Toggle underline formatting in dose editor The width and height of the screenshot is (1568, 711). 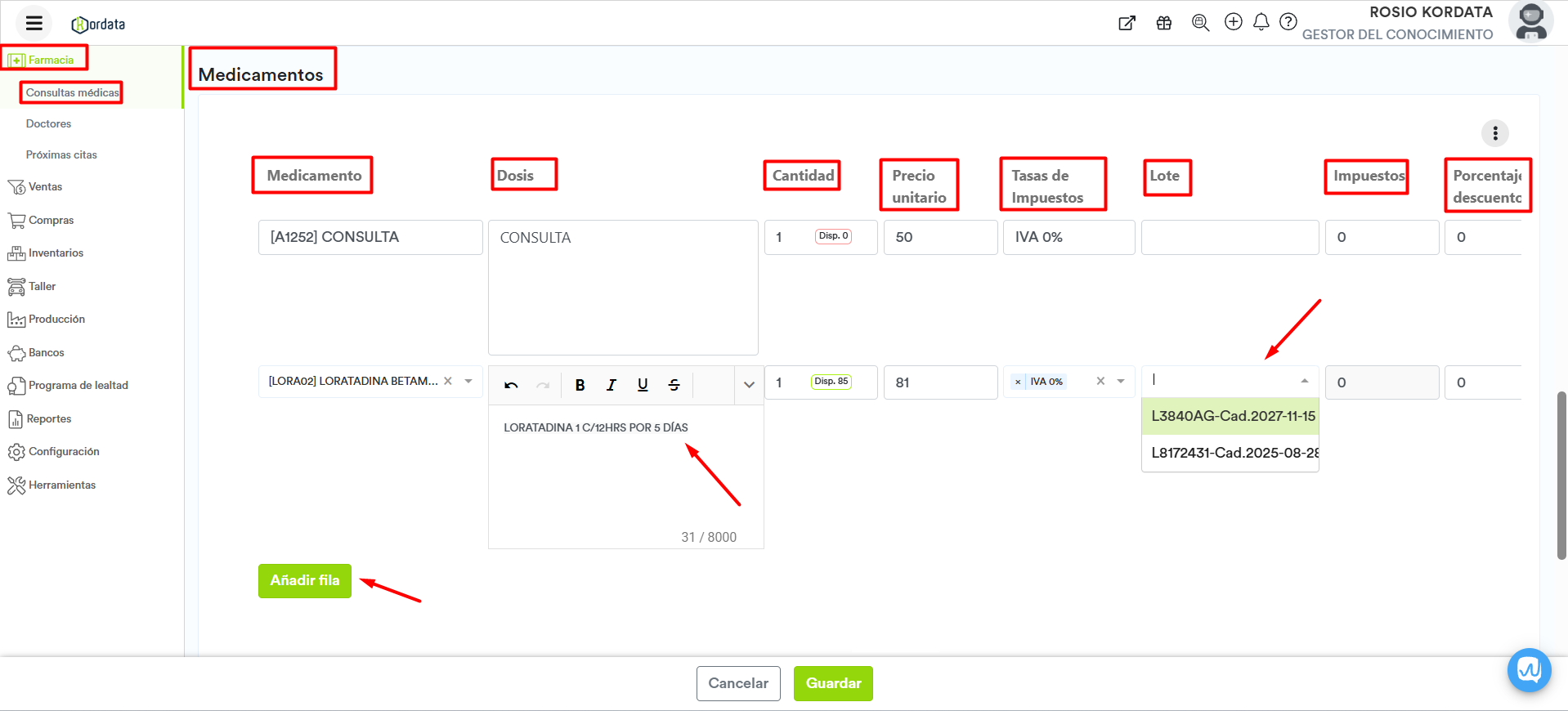tap(643, 385)
